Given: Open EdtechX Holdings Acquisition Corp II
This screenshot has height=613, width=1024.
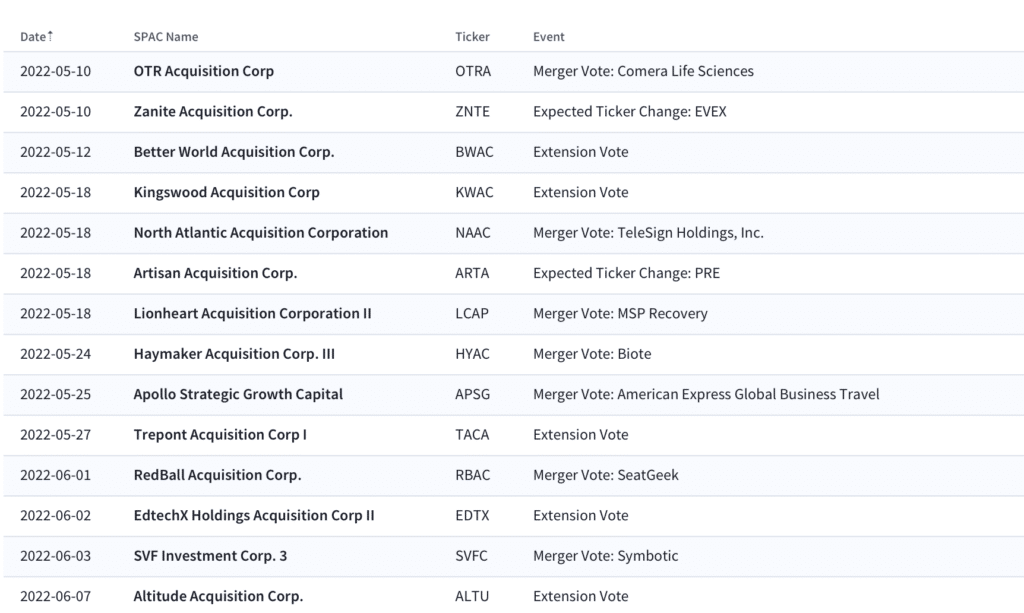Looking at the screenshot, I should (254, 516).
